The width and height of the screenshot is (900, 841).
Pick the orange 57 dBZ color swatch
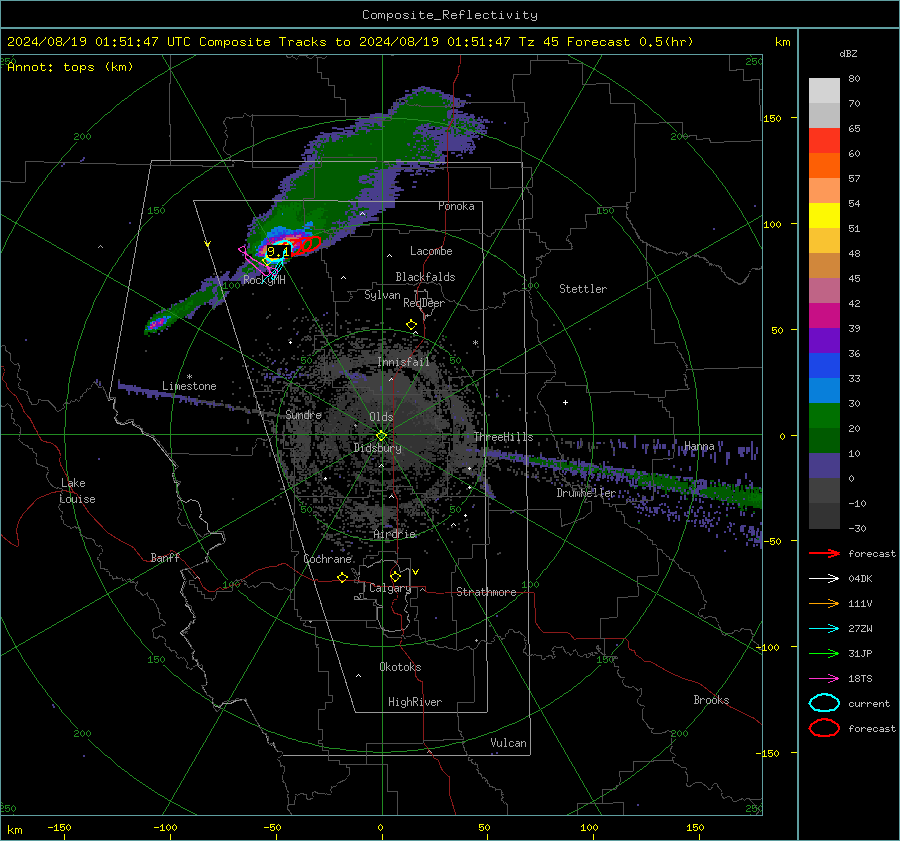click(824, 166)
